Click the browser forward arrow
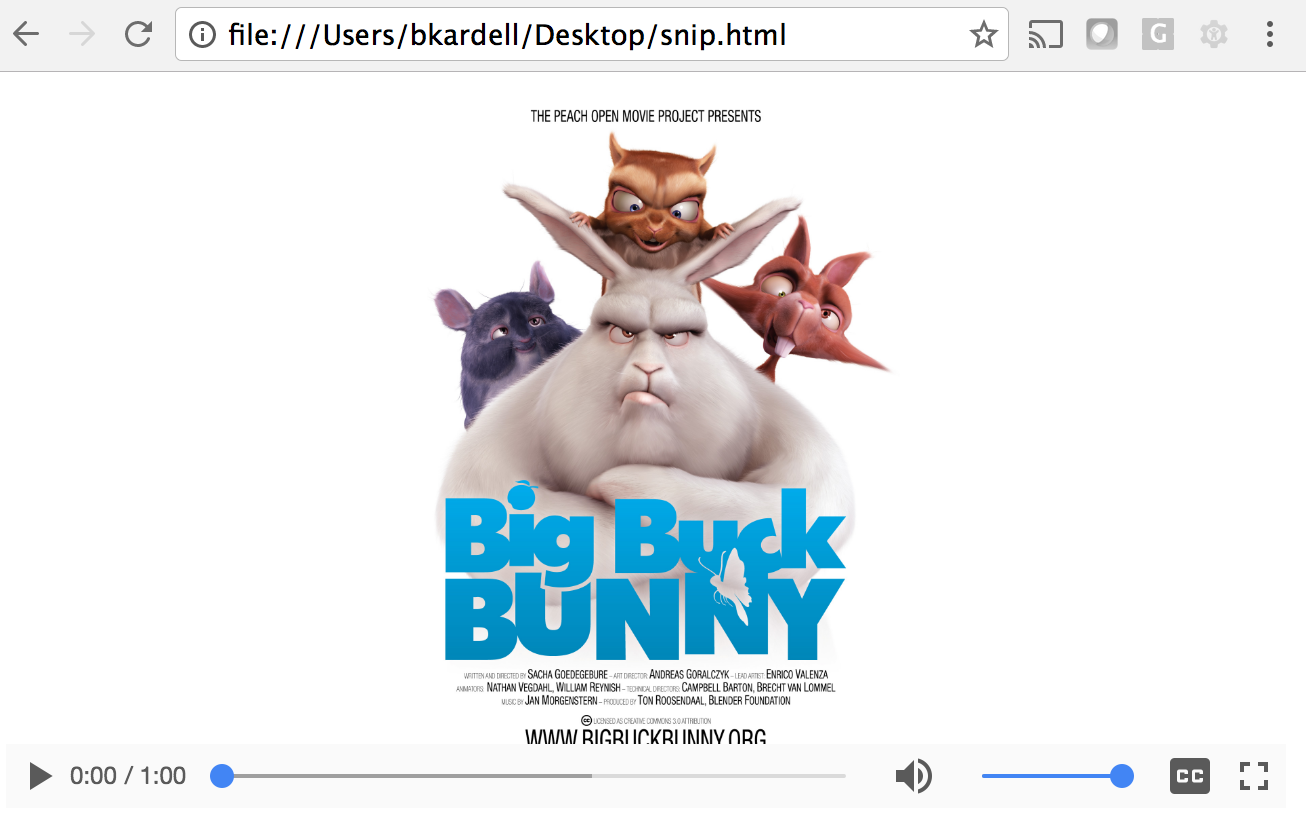Image resolution: width=1306 pixels, height=814 pixels. click(82, 34)
